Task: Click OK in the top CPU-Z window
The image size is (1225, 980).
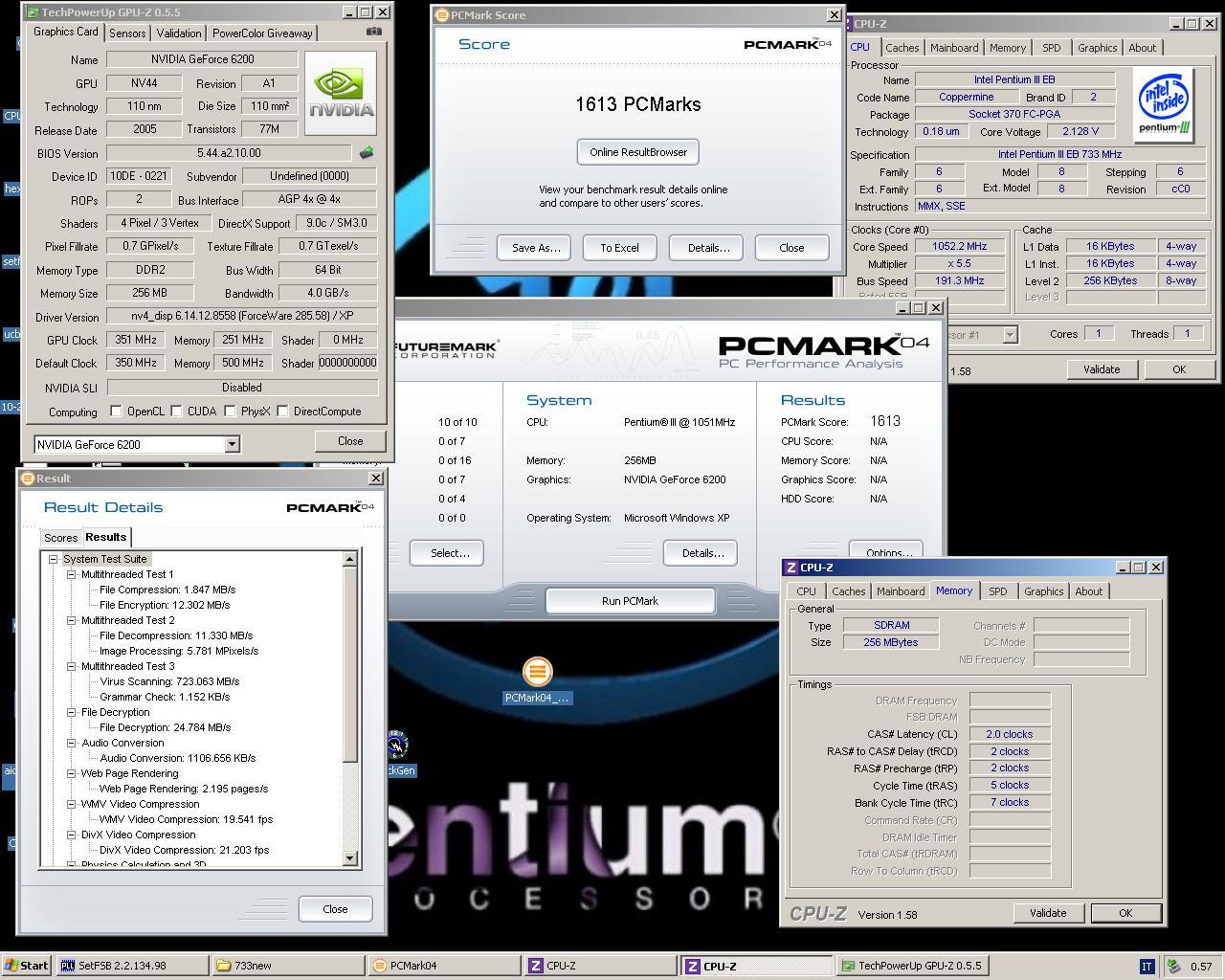Action: (1178, 369)
